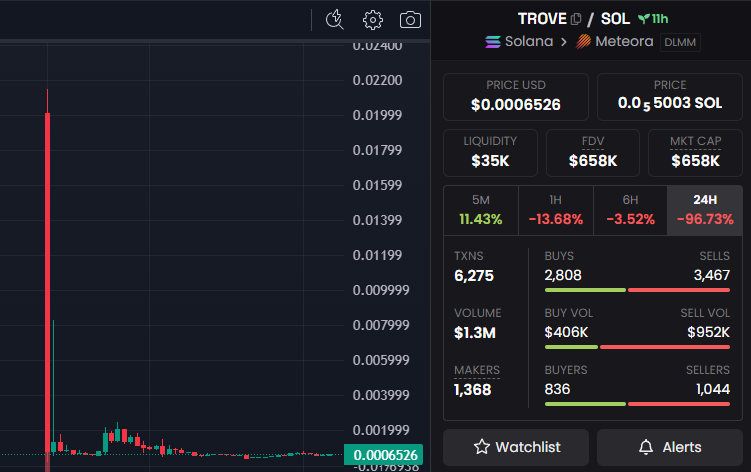Click the BUYERS value 836
751x472 pixels.
pos(557,389)
